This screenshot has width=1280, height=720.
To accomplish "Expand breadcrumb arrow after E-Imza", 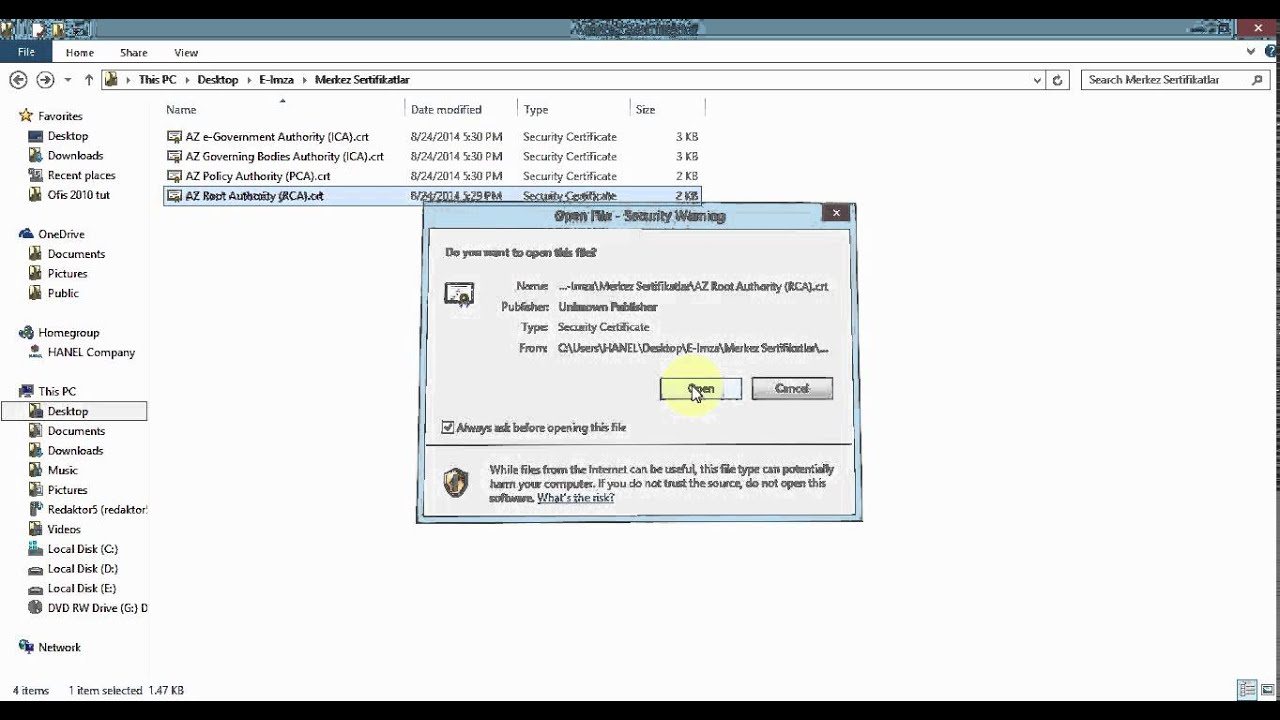I will pyautogui.click(x=304, y=80).
